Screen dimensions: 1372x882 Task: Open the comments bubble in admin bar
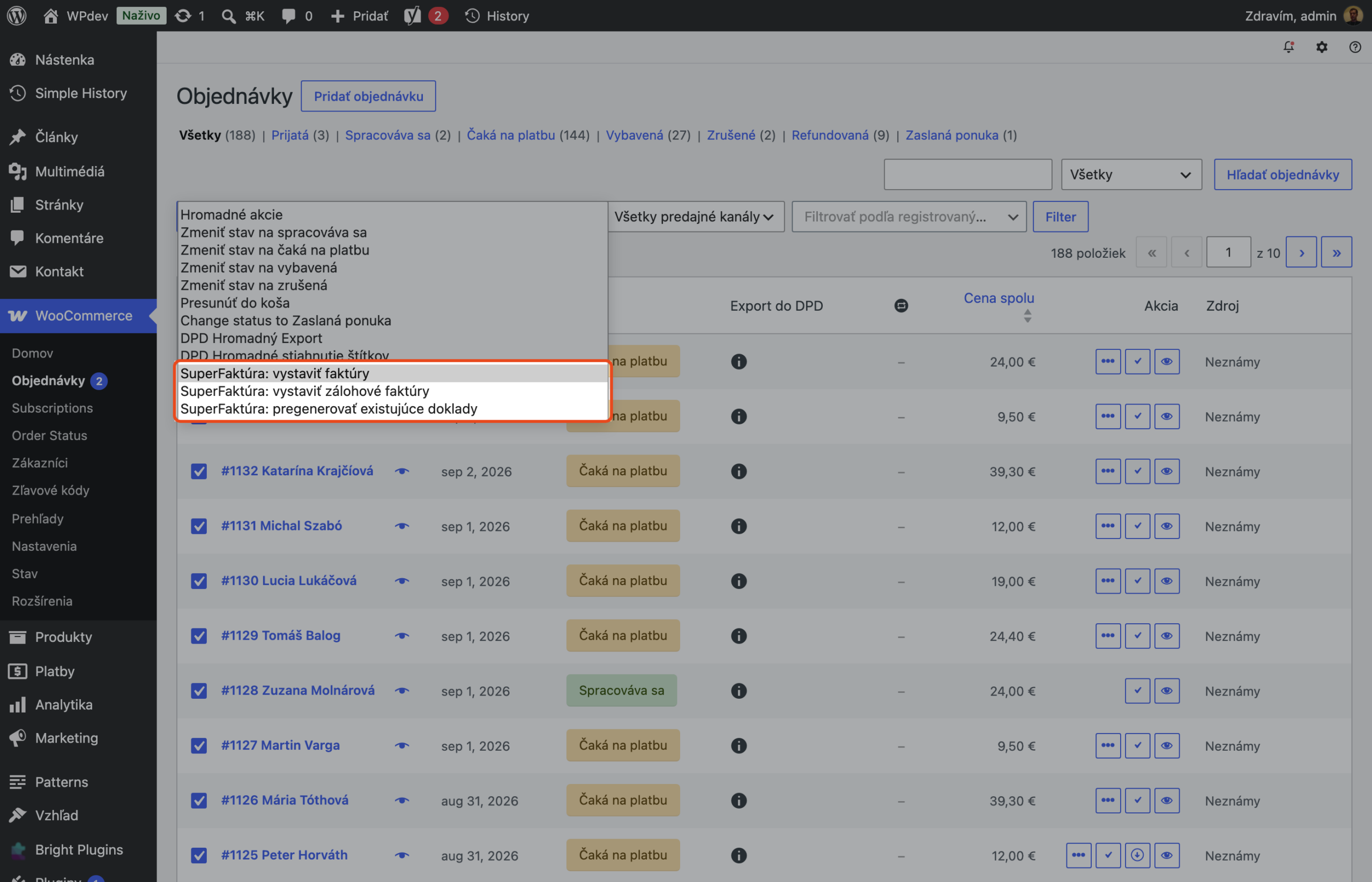pos(297,16)
